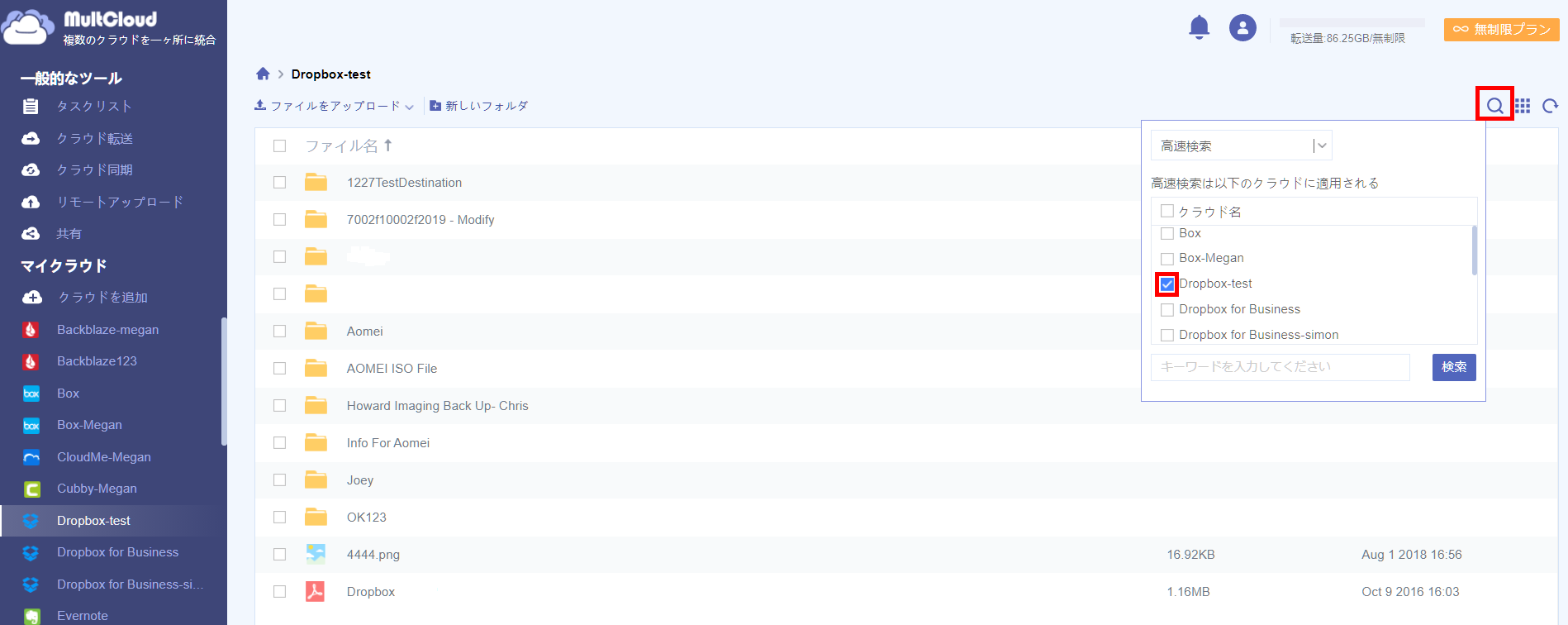The image size is (1568, 625).
Task: Click the search magnifier icon
Action: point(1494,105)
